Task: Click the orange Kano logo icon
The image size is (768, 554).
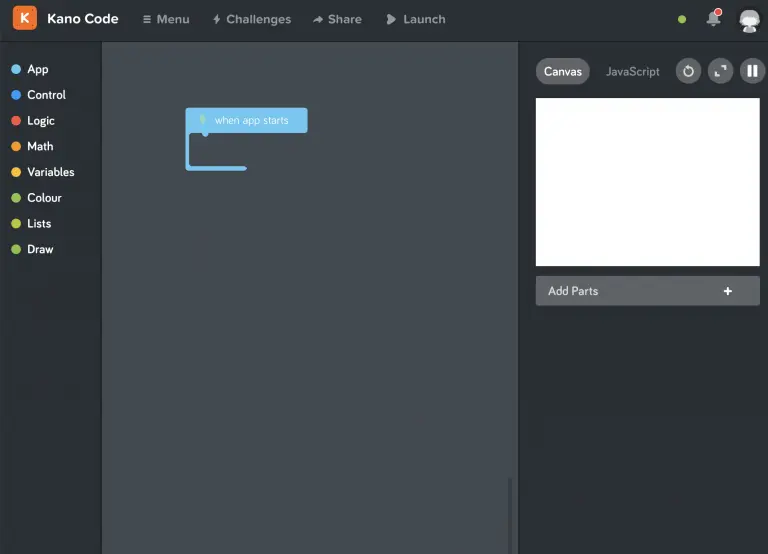Action: tap(25, 19)
